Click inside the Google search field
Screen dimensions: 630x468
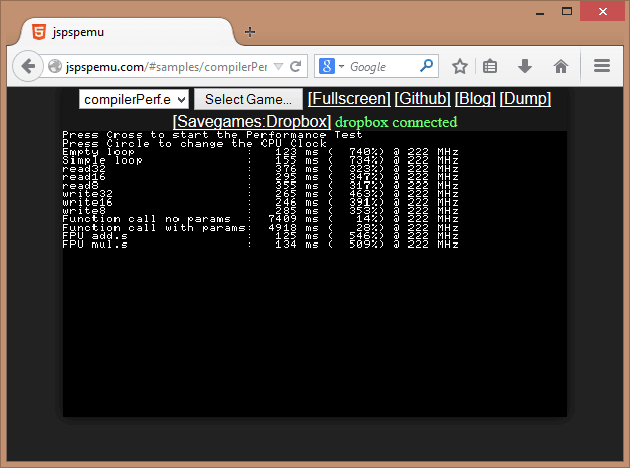pos(382,67)
